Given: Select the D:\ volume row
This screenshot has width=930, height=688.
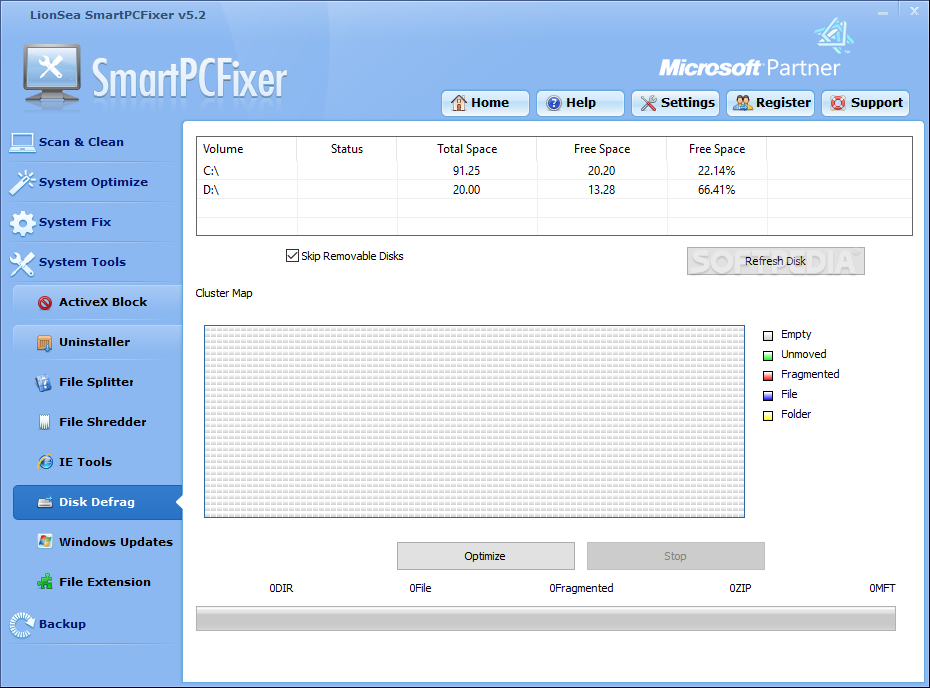Looking at the screenshot, I should tap(554, 190).
